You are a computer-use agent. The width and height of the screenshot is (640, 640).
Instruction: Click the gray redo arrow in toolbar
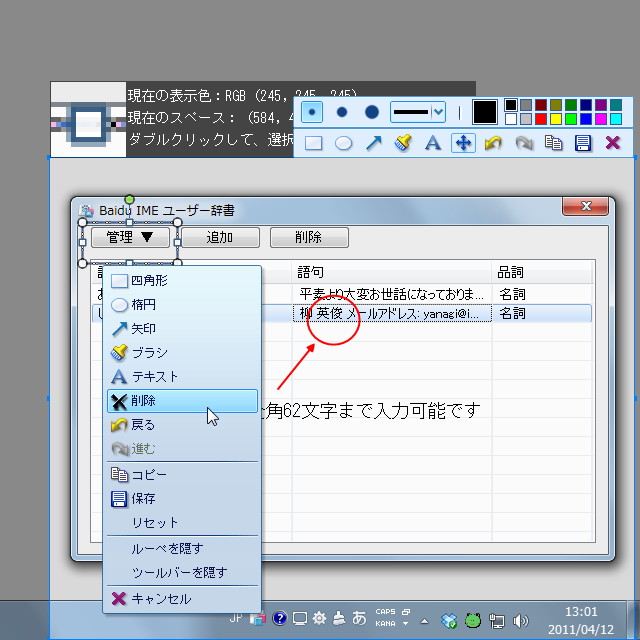pos(524,143)
